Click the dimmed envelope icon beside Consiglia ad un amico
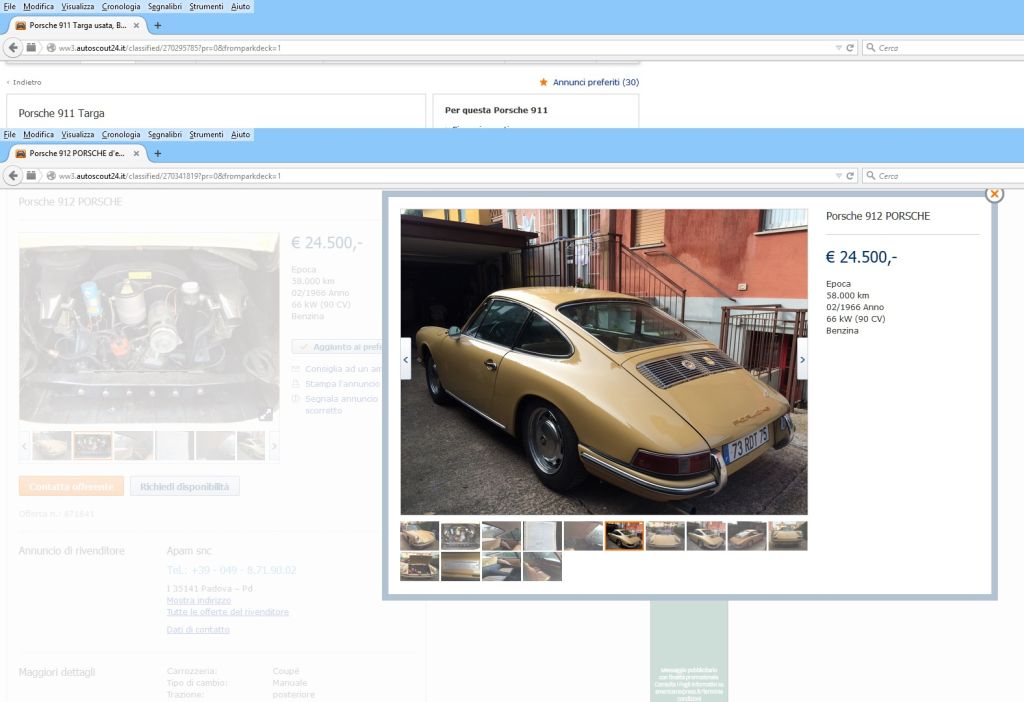 coord(296,369)
